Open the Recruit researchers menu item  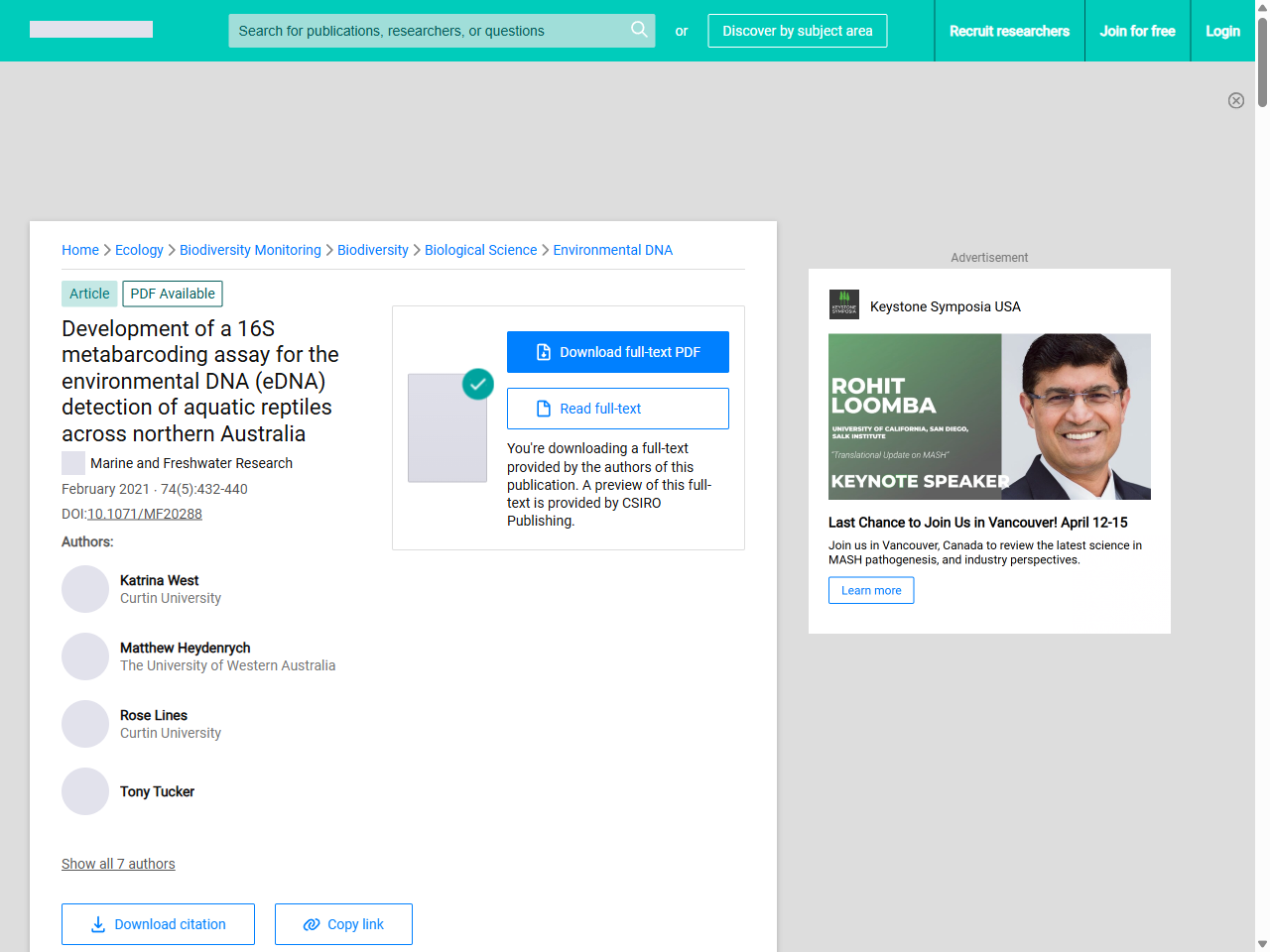(1009, 31)
